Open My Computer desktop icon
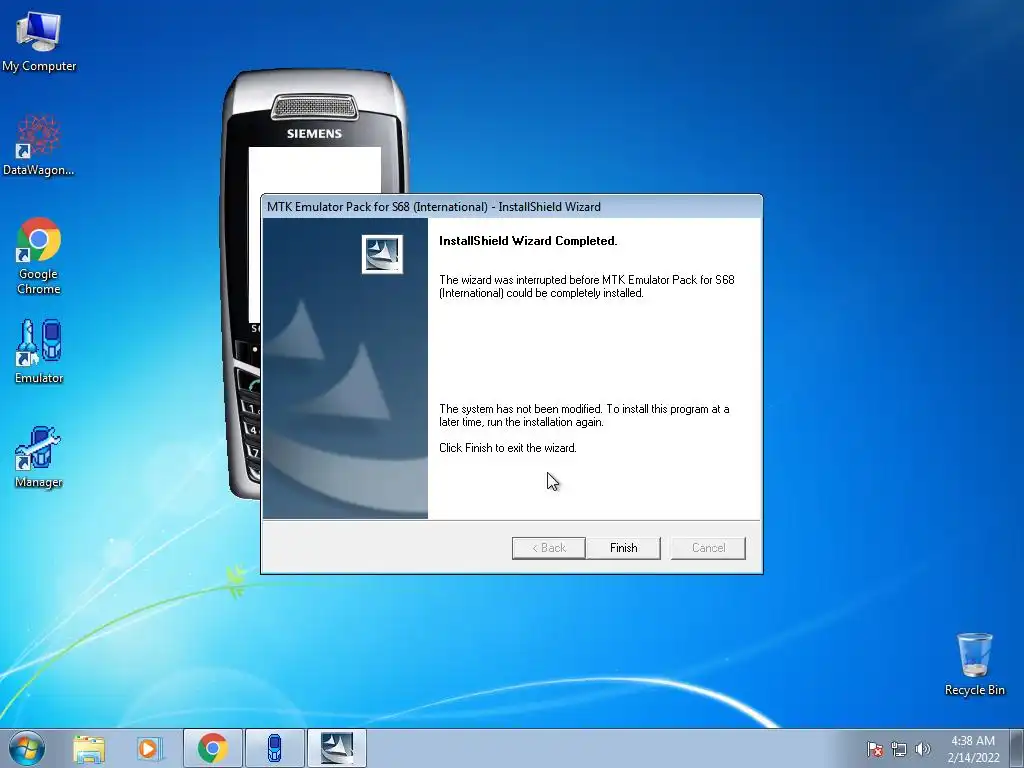Image resolution: width=1024 pixels, height=768 pixels. point(39,42)
